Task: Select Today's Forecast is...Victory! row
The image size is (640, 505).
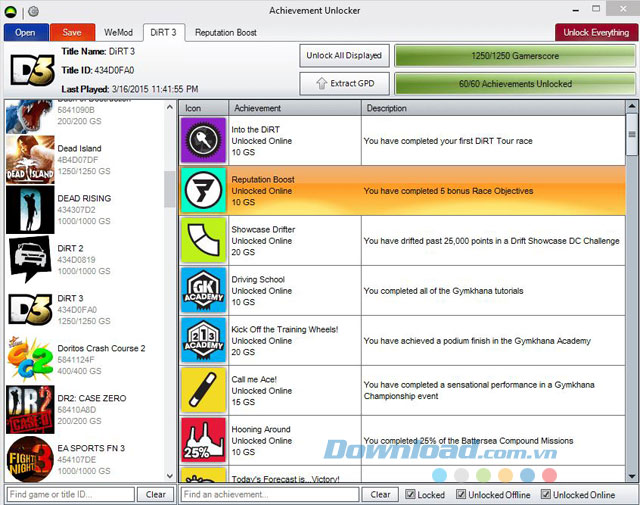Action: (x=402, y=475)
